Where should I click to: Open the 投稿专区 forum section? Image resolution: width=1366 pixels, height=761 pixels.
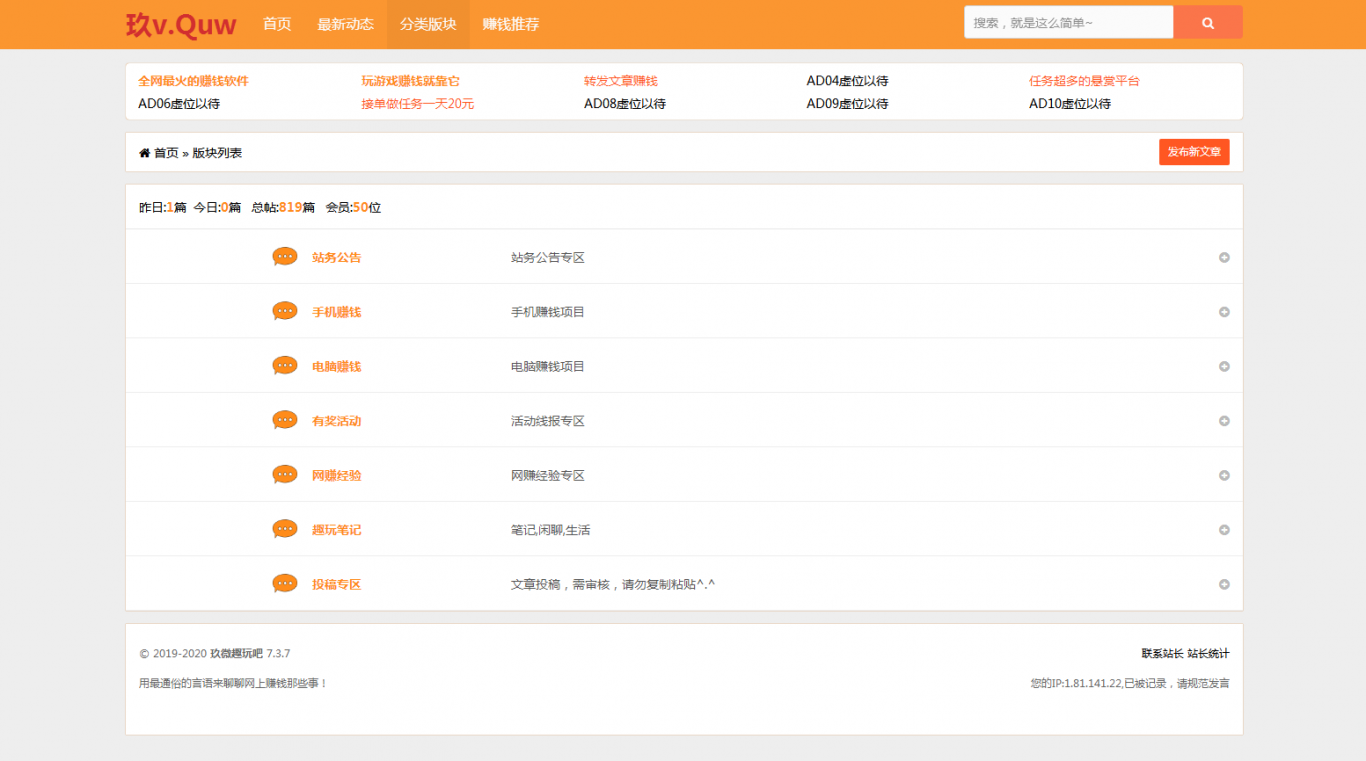coord(336,584)
